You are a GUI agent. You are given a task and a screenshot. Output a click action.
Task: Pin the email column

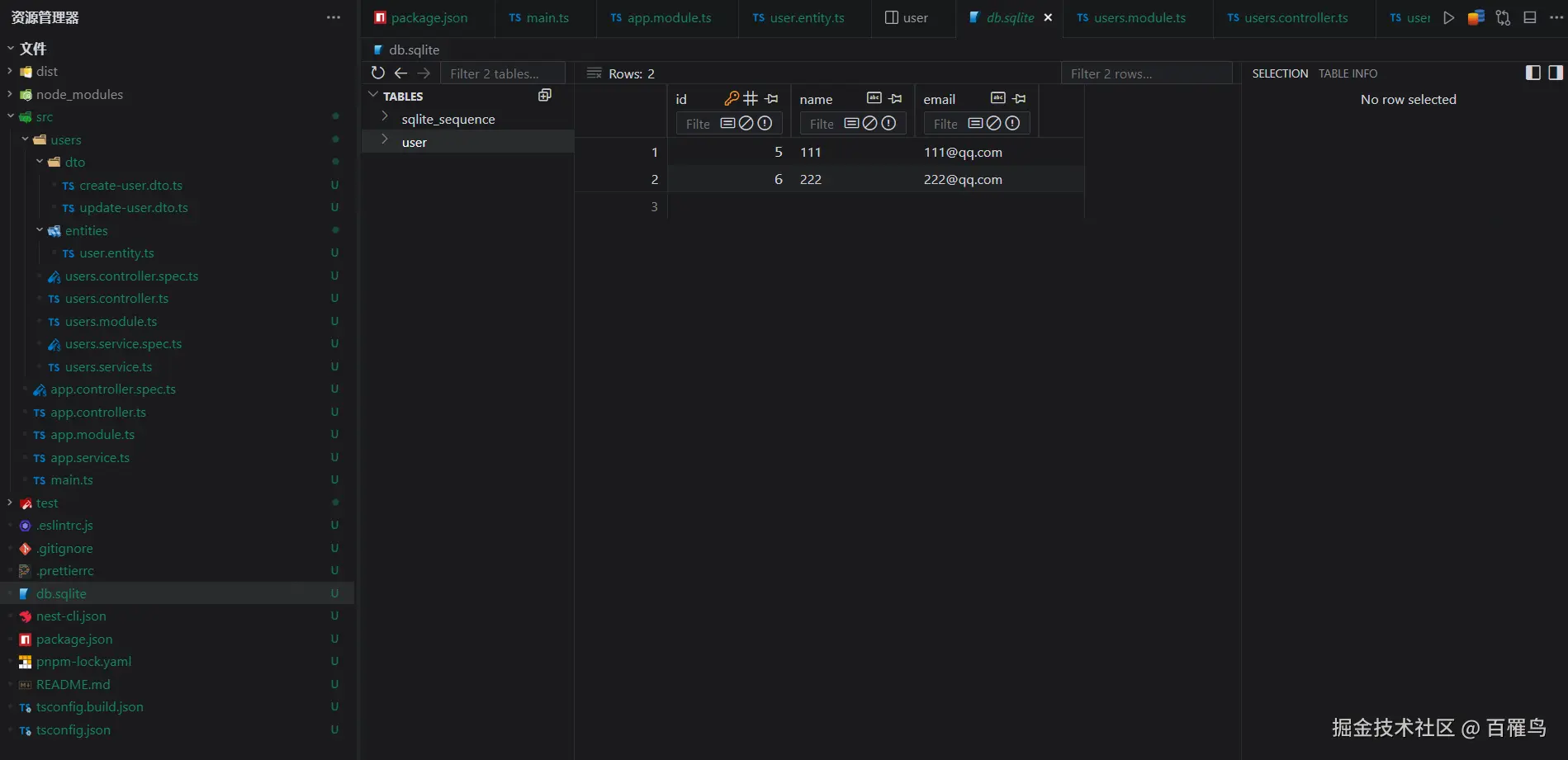[1020, 99]
